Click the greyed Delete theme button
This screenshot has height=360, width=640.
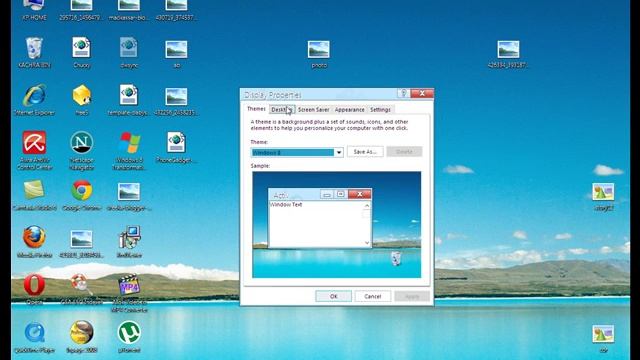pyautogui.click(x=404, y=152)
